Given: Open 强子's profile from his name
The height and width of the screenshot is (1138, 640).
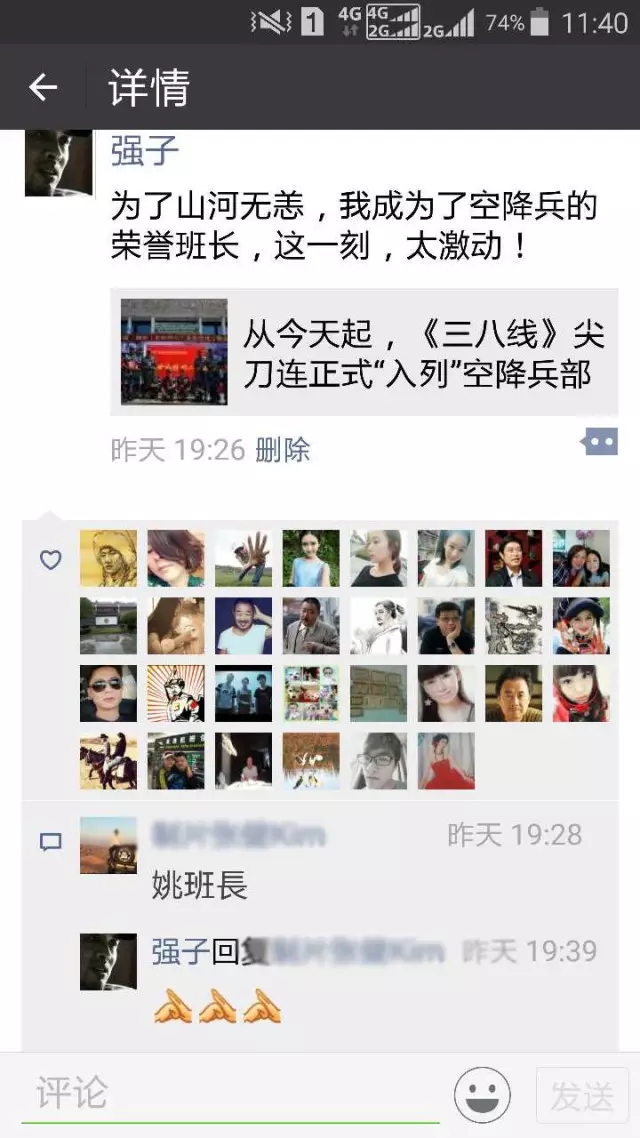Looking at the screenshot, I should click(144, 152).
